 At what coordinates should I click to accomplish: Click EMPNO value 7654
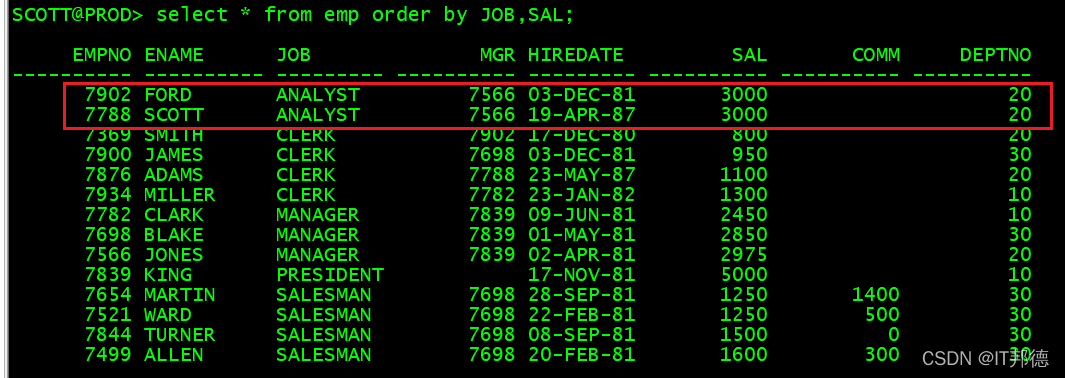[108, 295]
